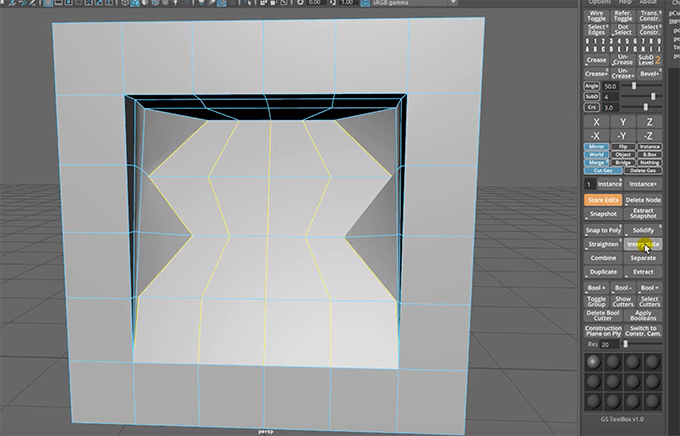The width and height of the screenshot is (680, 436).
Task: Enable the Delete Geo option
Action: (x=643, y=170)
